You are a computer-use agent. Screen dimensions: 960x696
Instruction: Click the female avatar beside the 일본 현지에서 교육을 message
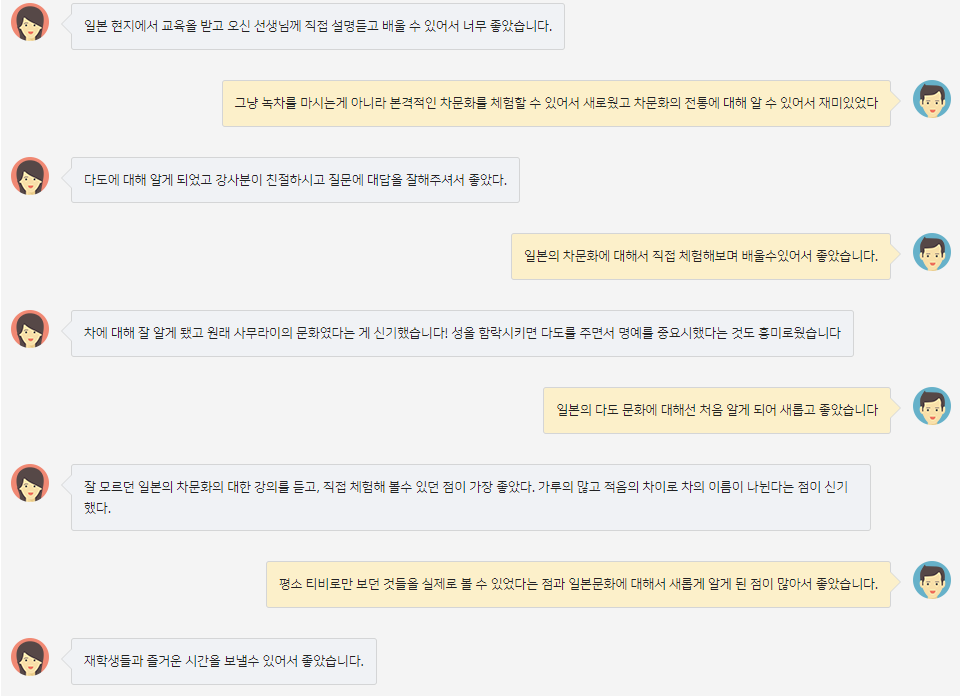30,22
